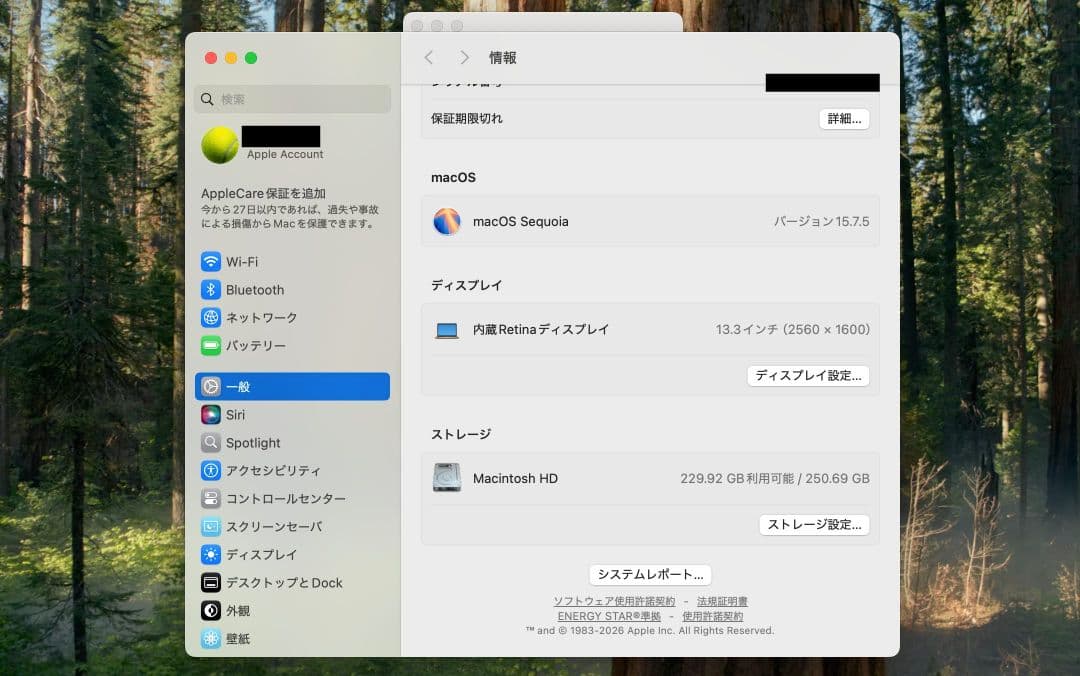Open the 壁紙 wallpaper icon
Viewport: 1080px width, 676px height.
click(x=211, y=639)
